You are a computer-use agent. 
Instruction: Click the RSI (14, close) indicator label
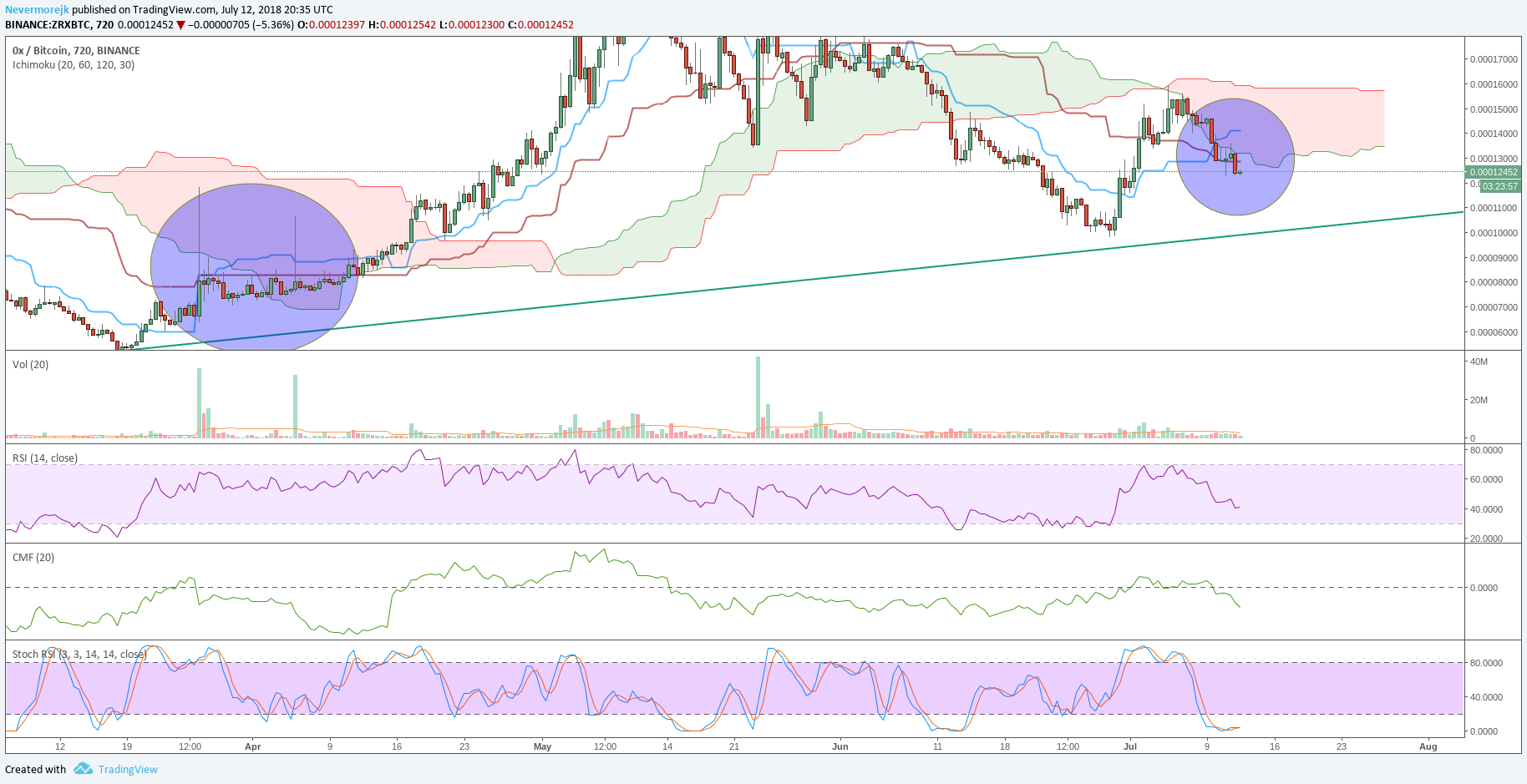[45, 458]
